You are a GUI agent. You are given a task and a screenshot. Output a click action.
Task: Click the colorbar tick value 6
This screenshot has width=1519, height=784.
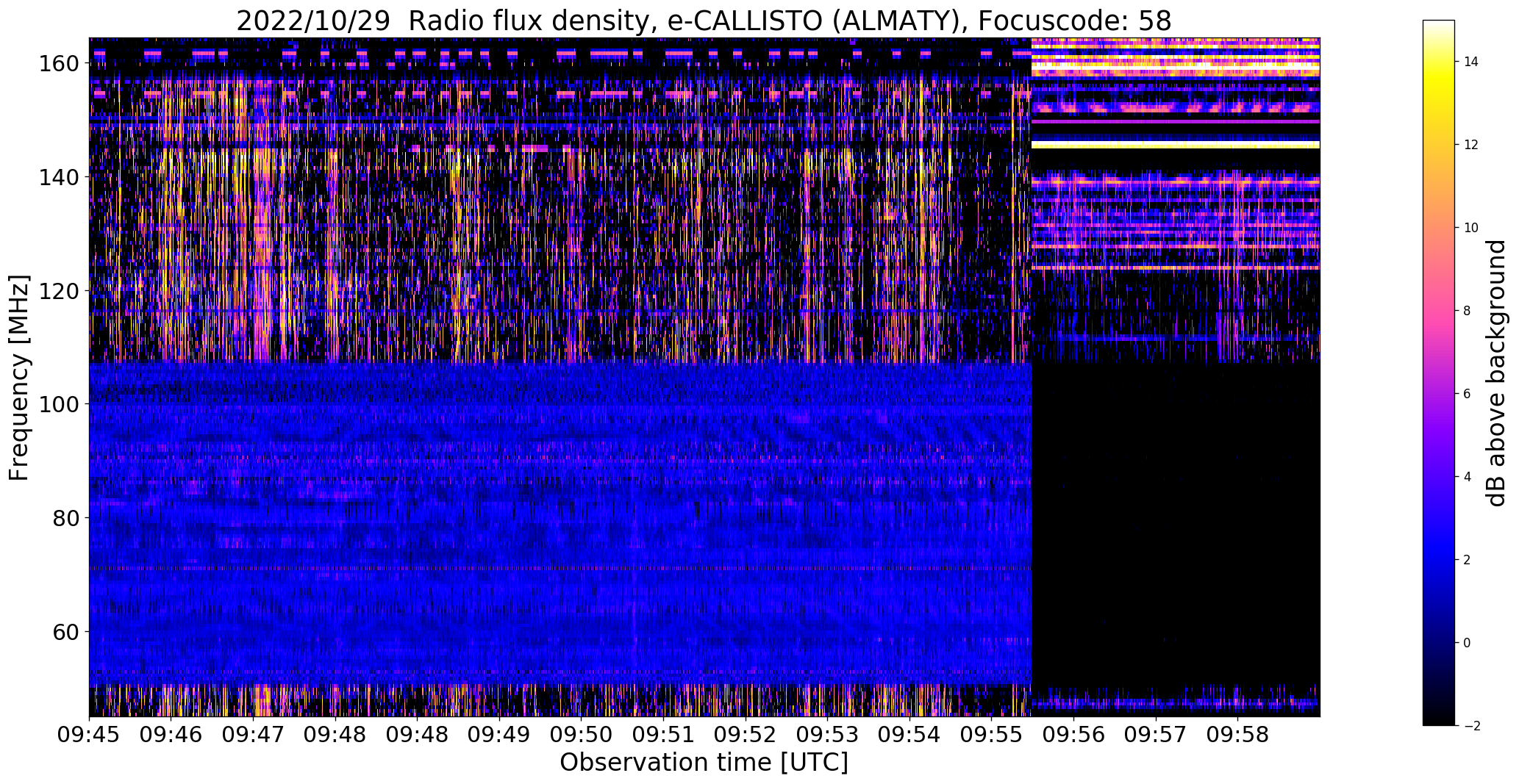[1468, 394]
